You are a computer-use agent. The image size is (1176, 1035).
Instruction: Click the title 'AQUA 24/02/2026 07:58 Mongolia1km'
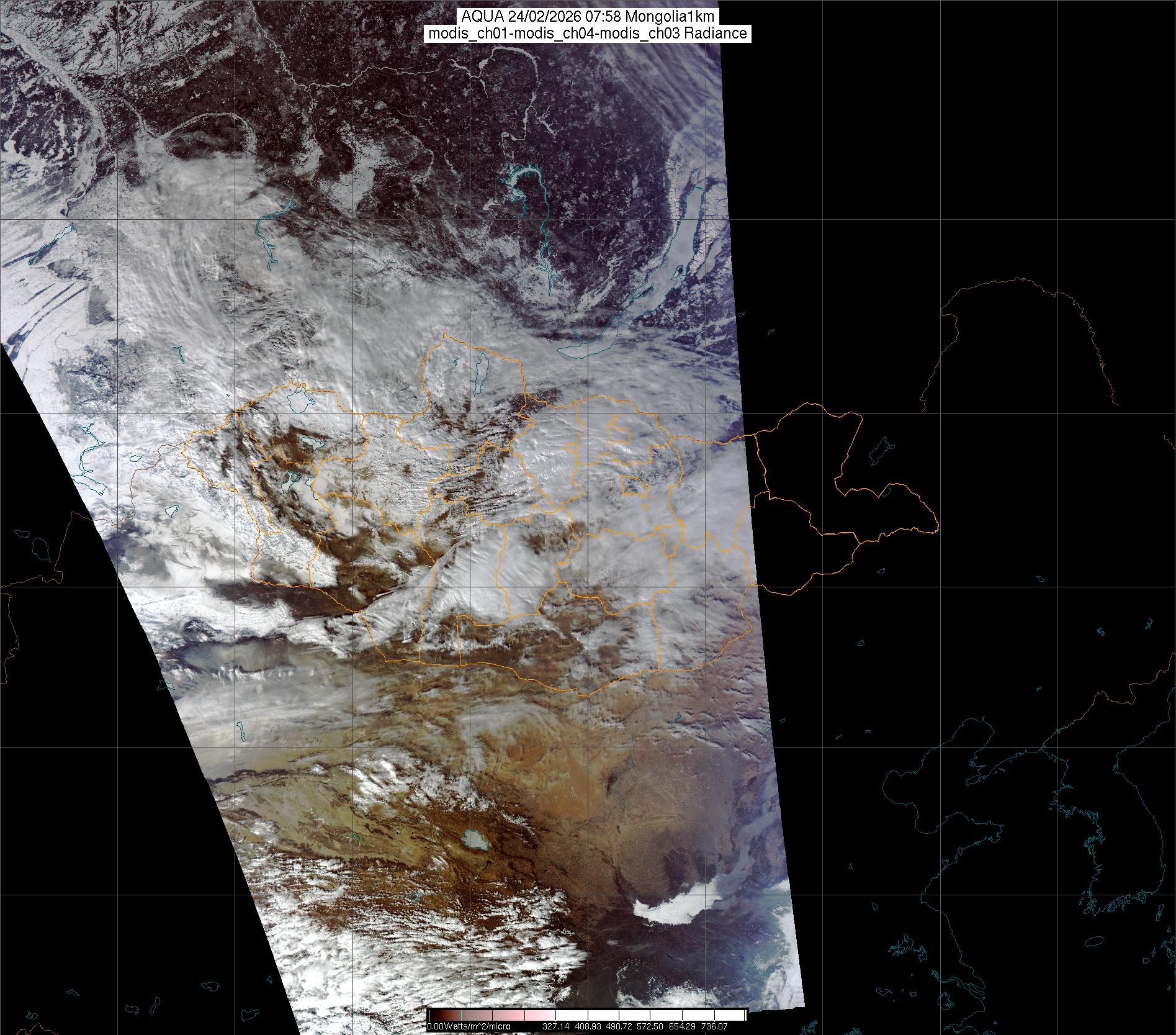[588, 17]
